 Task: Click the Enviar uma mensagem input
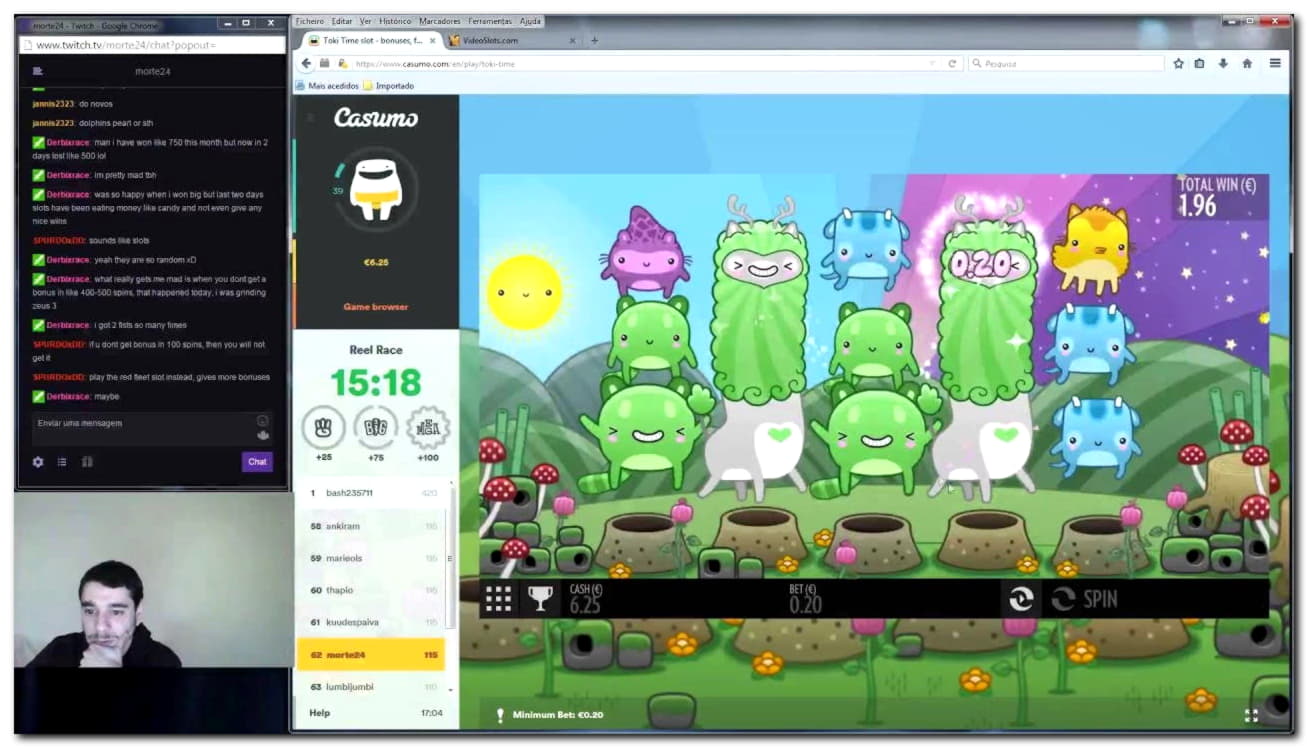[152, 428]
